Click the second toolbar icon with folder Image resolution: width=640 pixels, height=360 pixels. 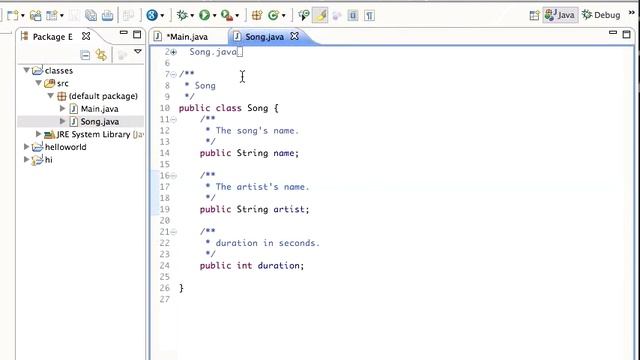[36, 16]
